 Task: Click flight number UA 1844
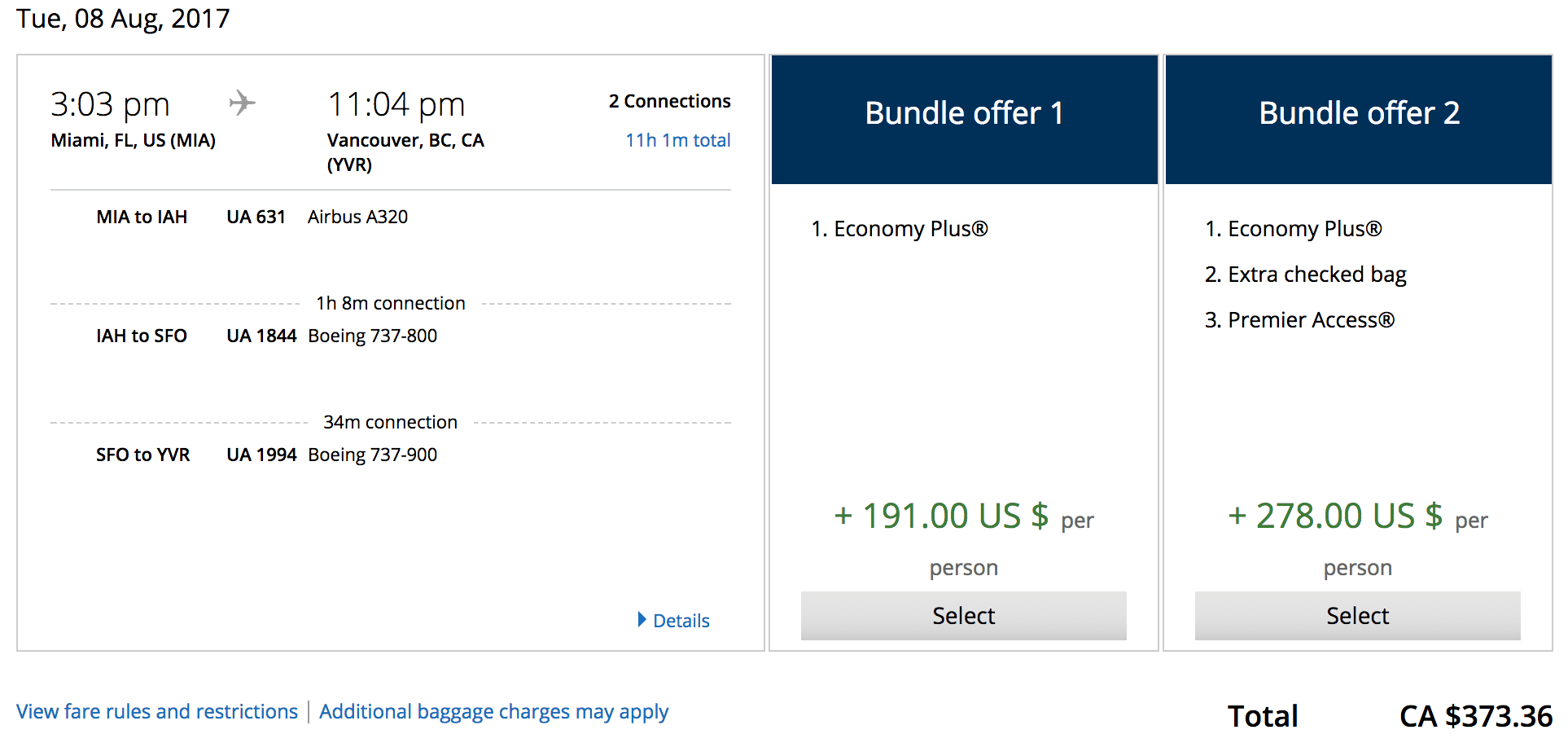(x=261, y=336)
